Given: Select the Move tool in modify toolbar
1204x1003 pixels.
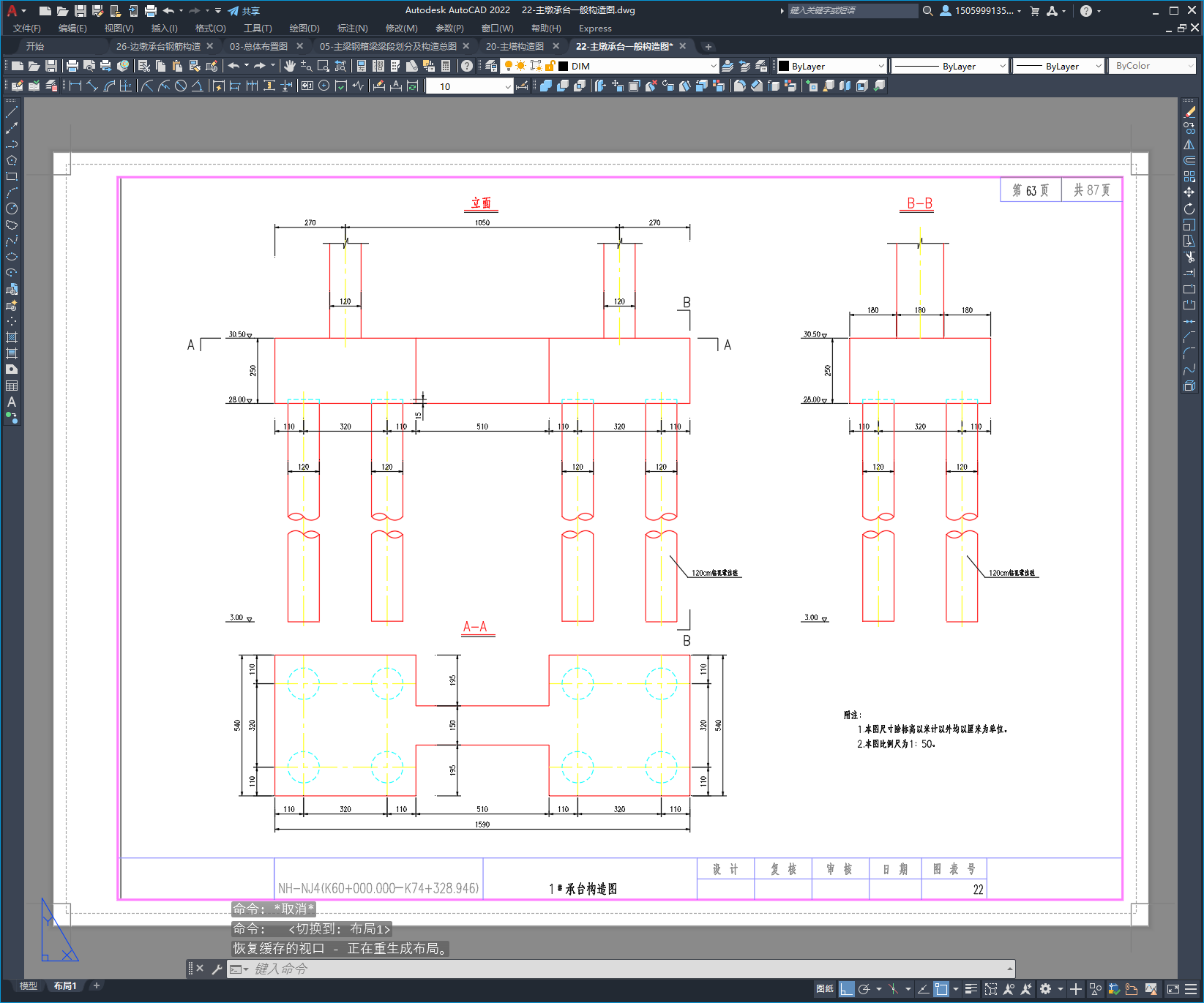Looking at the screenshot, I should point(1189,192).
